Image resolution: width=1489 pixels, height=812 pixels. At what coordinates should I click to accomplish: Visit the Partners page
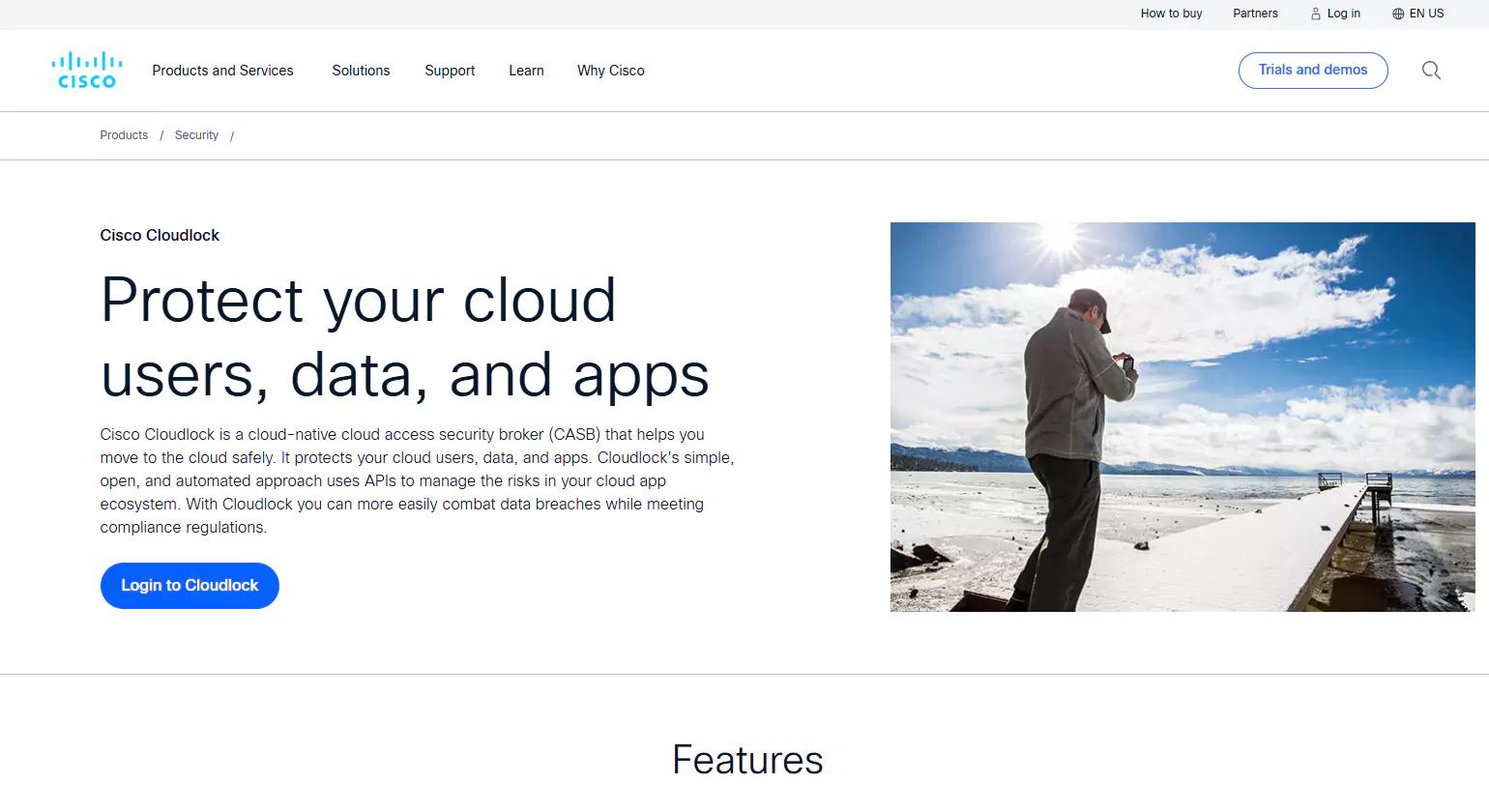pos(1255,14)
